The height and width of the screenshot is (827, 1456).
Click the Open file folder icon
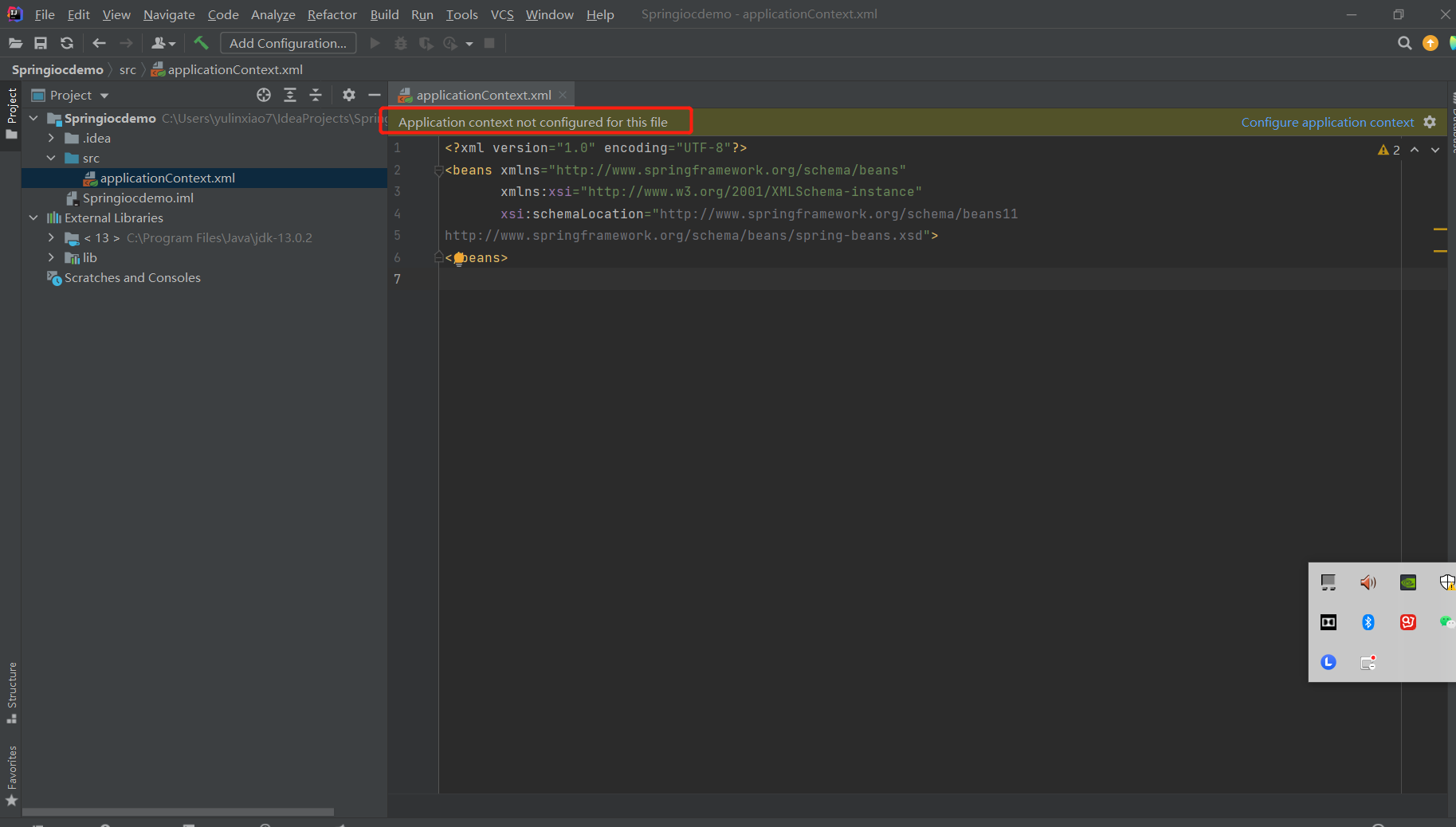tap(15, 43)
